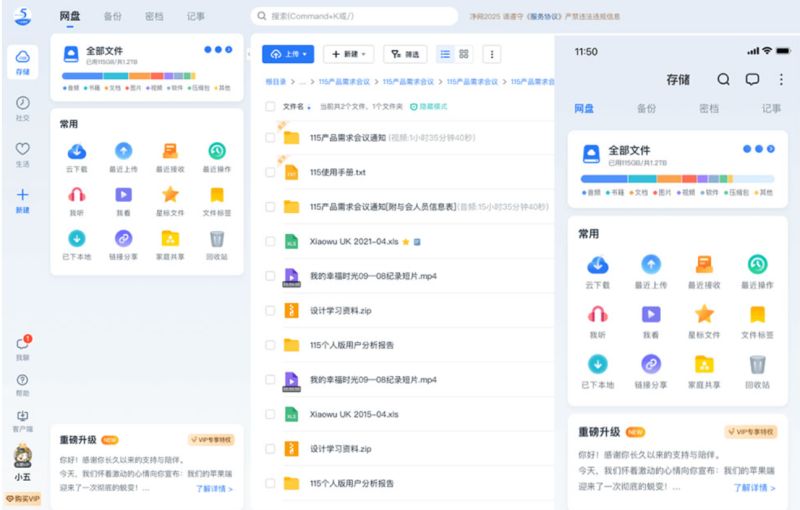Expand the 上传 upload dropdown
This screenshot has height=510, width=800.
click(288, 54)
